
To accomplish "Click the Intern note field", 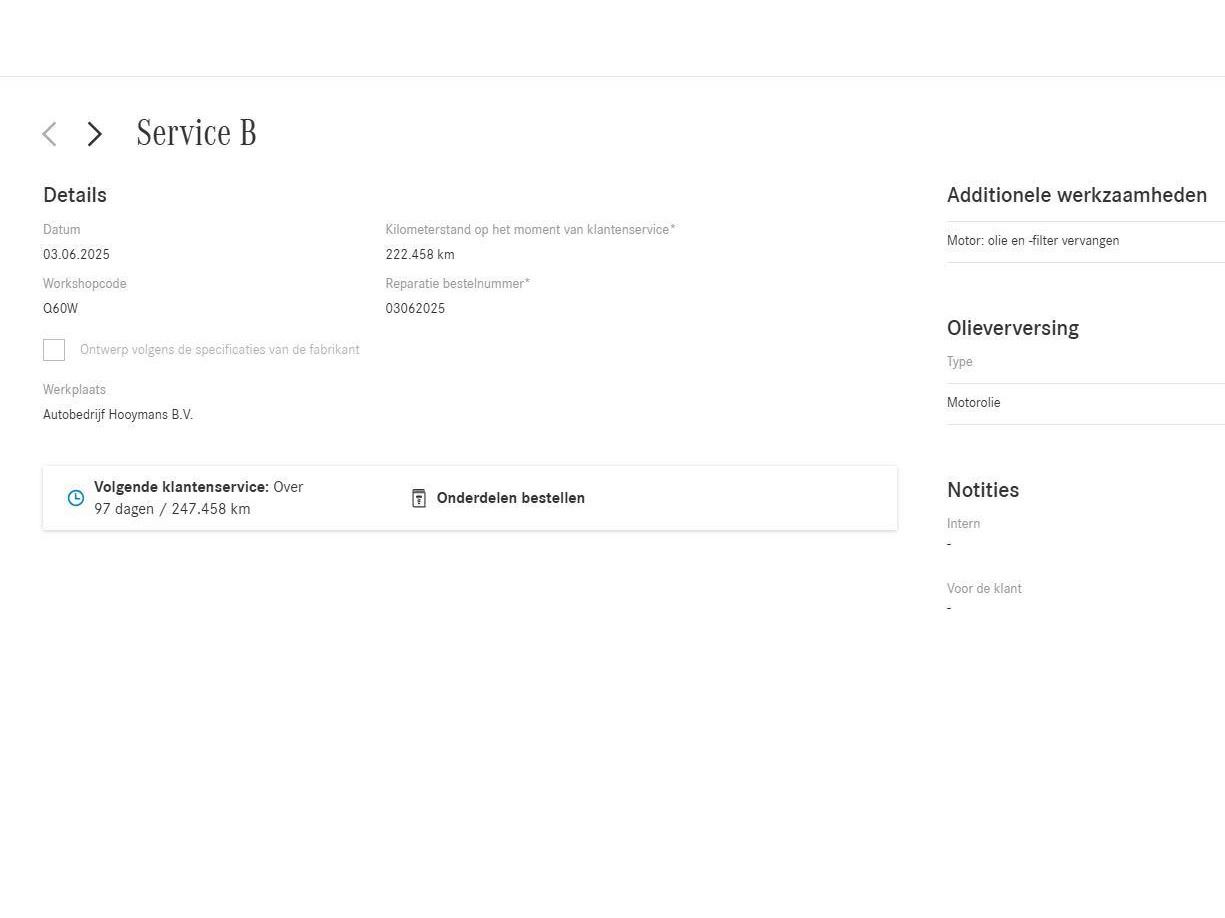I will coord(964,534).
